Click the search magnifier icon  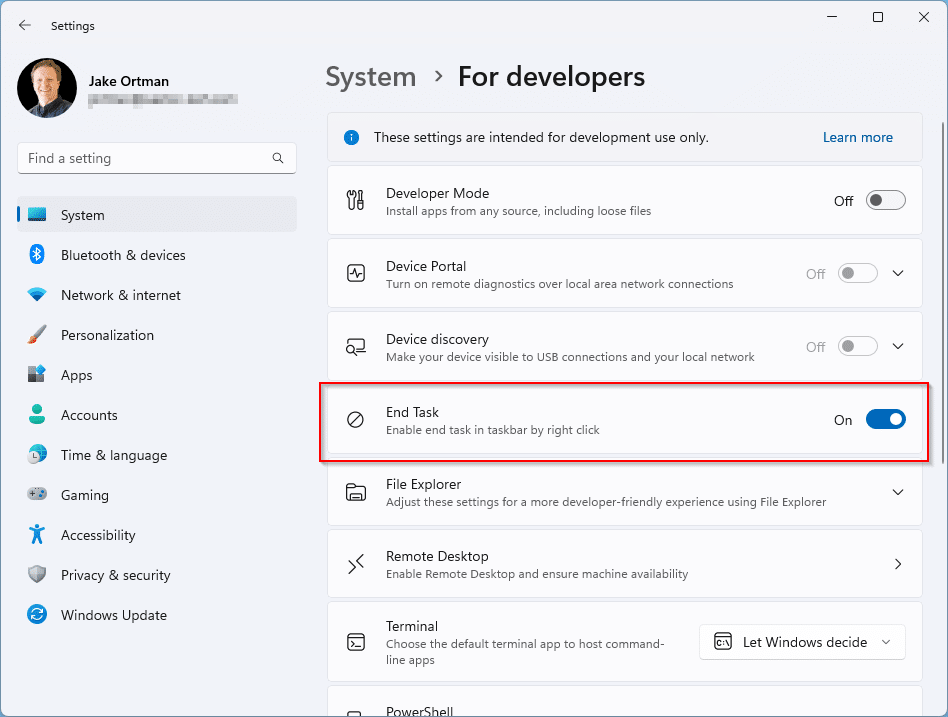(x=278, y=158)
